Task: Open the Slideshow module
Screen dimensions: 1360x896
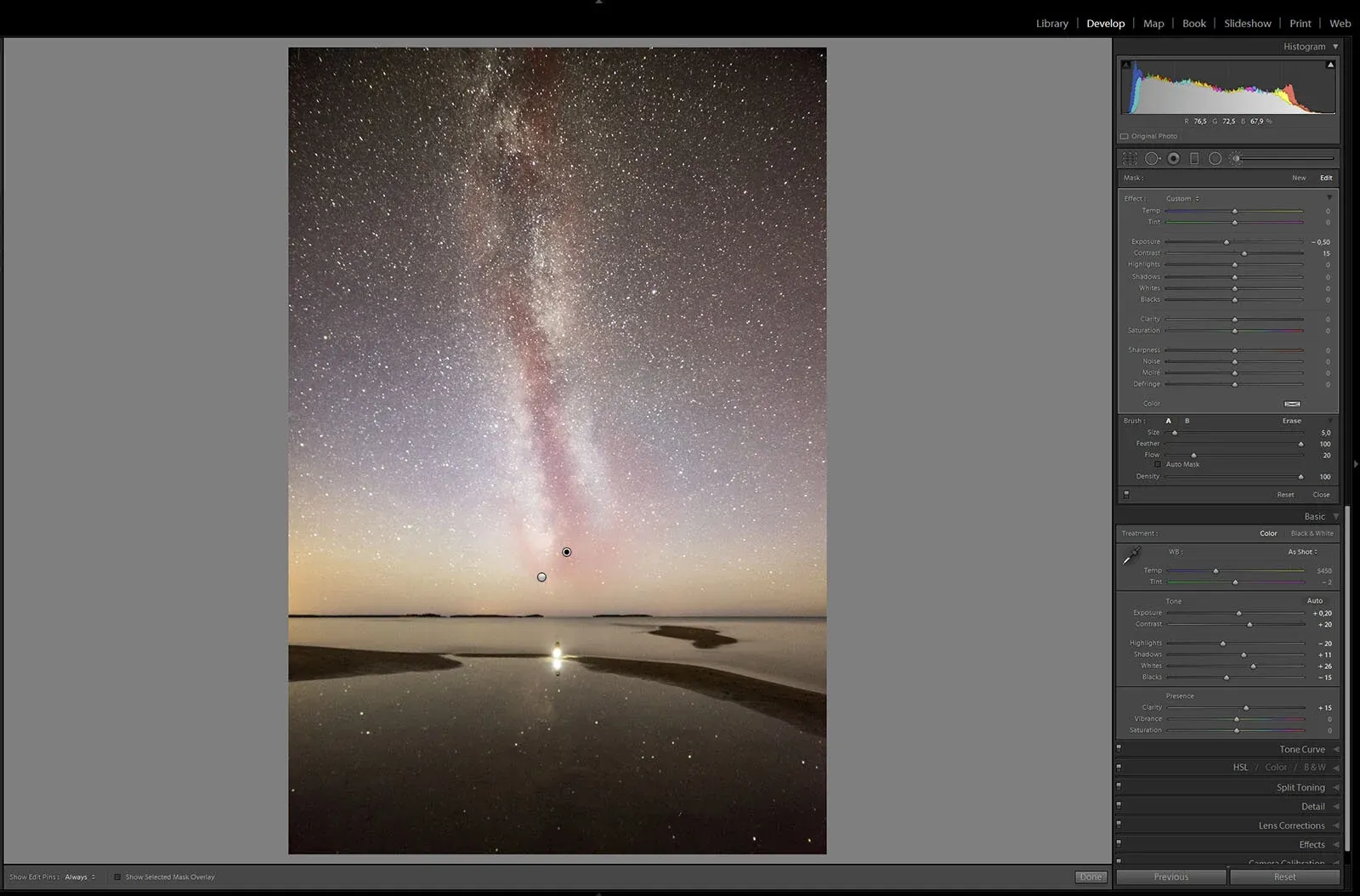Action: [1247, 24]
